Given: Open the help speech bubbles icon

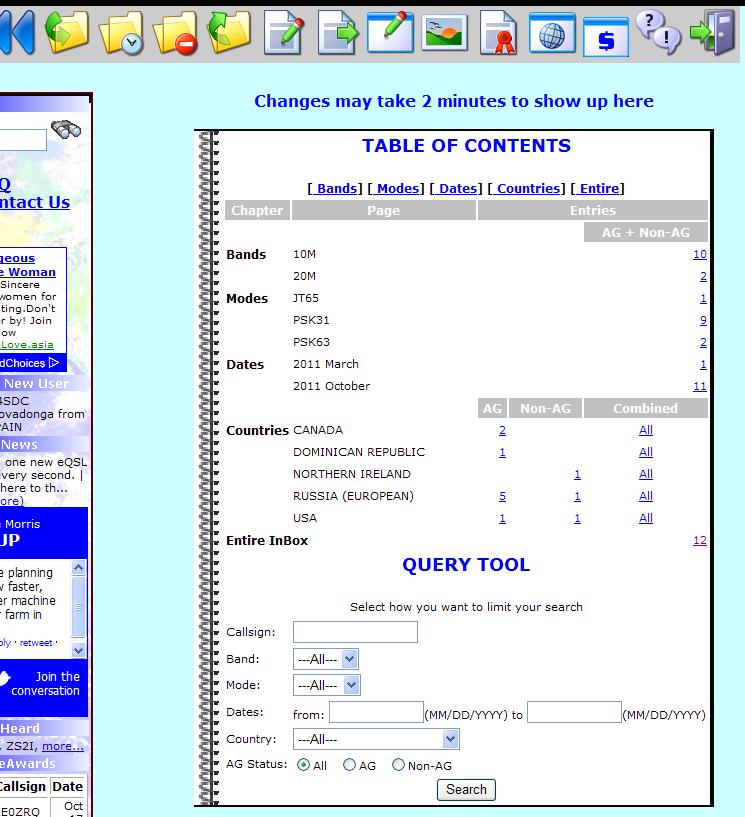Looking at the screenshot, I should pyautogui.click(x=659, y=32).
